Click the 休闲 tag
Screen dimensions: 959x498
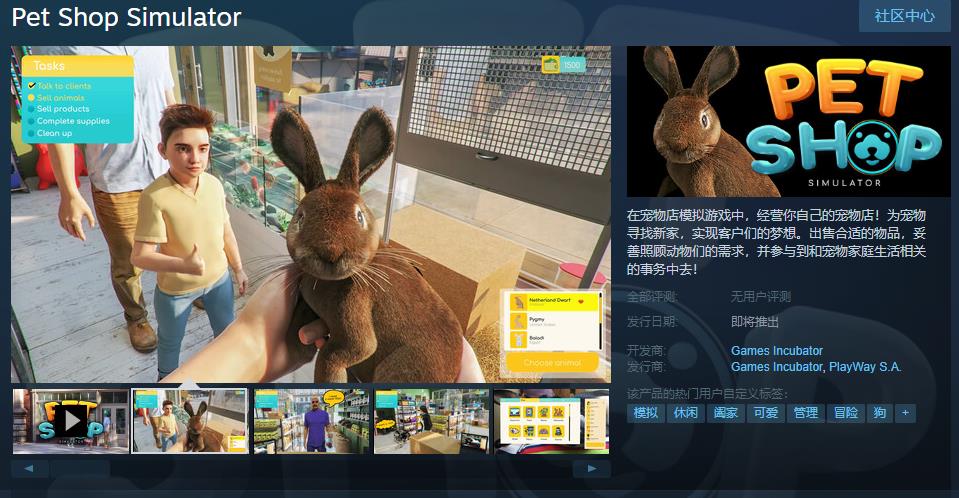[685, 413]
